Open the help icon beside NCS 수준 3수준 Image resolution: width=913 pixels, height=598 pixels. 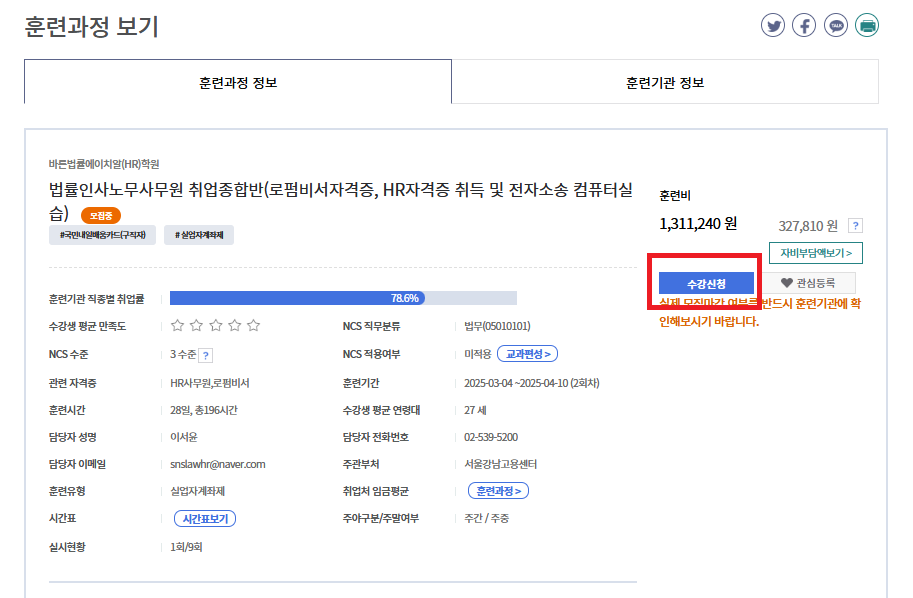click(206, 355)
